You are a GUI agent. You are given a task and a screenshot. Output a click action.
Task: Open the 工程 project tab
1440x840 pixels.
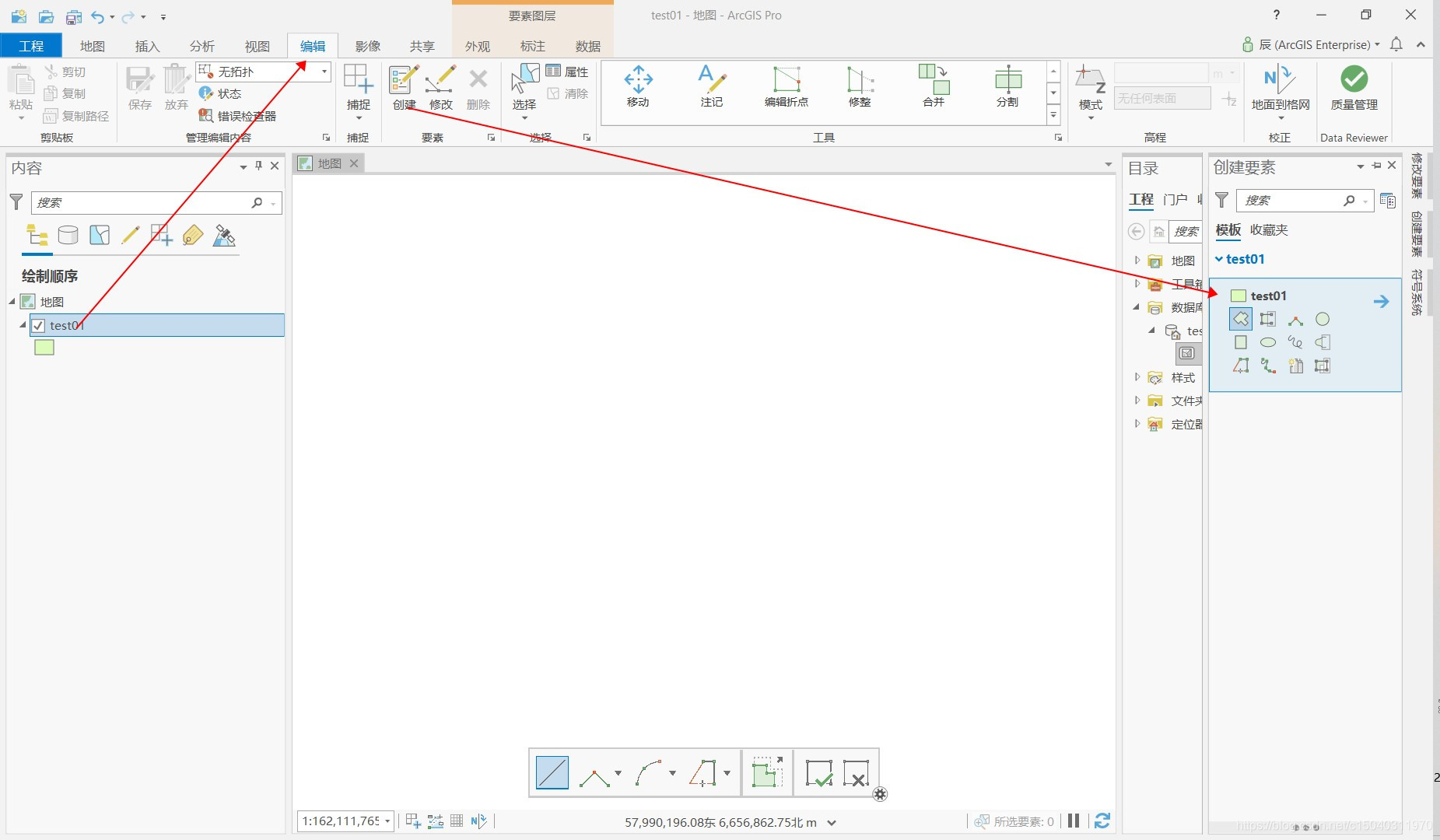coord(31,46)
